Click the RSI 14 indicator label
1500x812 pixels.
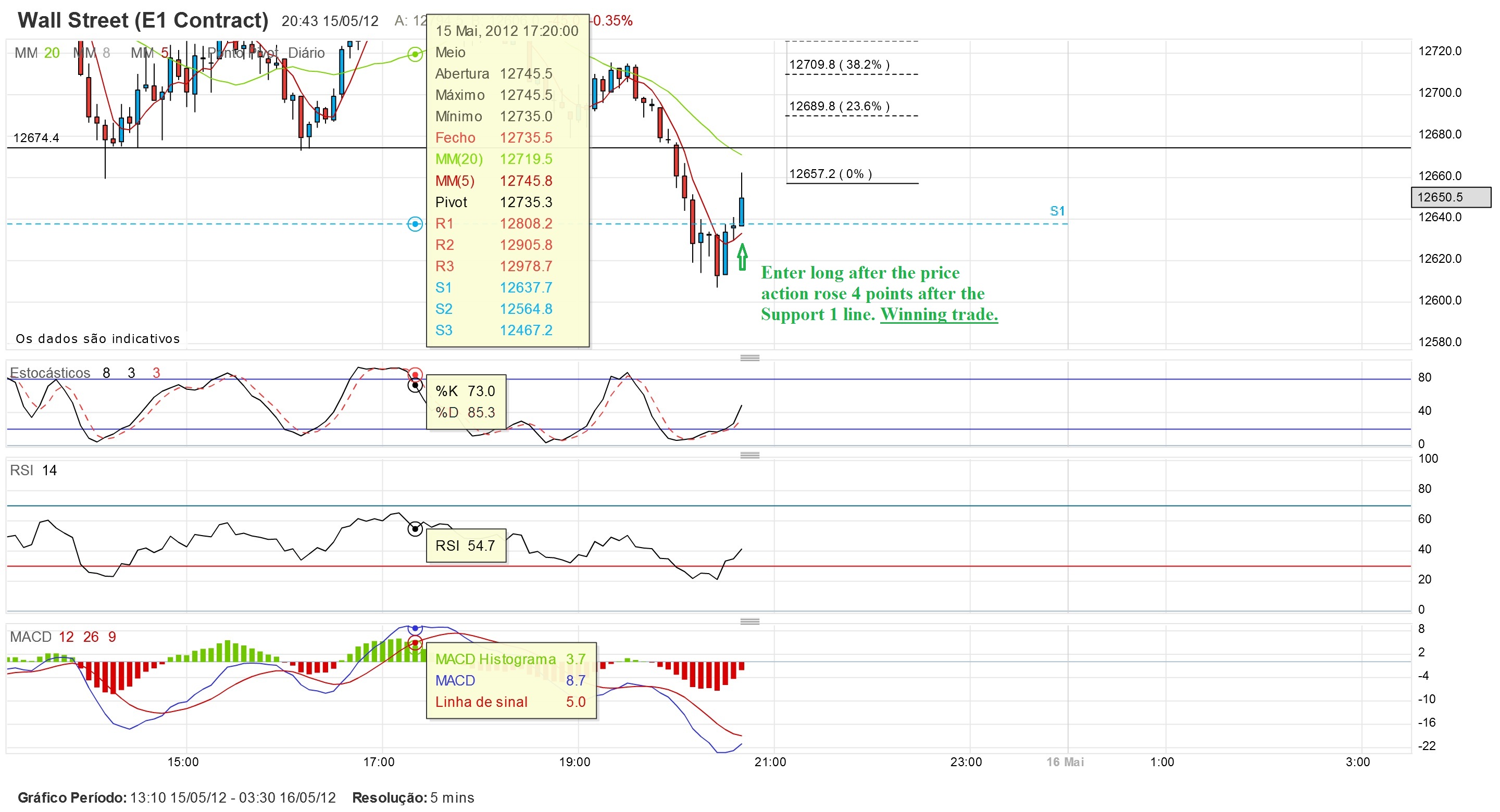coord(33,471)
